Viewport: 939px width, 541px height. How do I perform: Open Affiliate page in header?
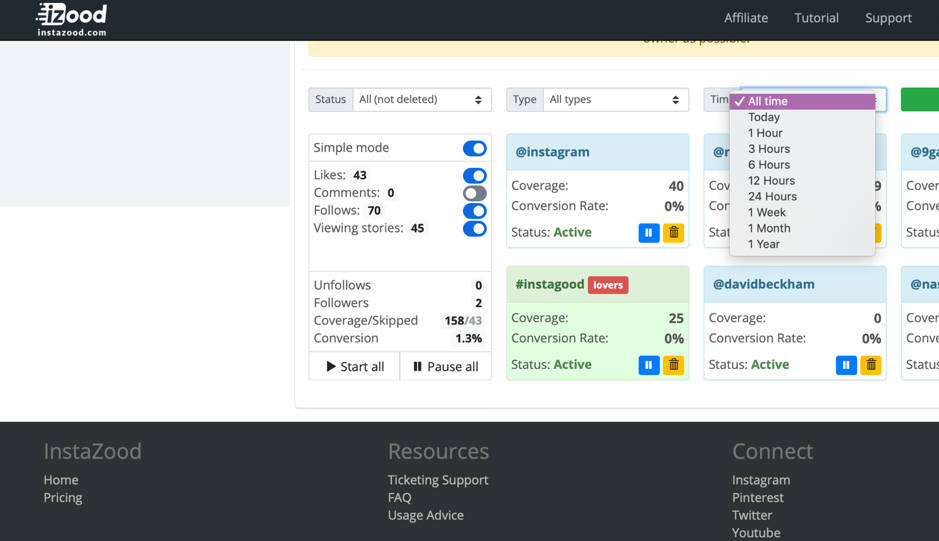point(746,18)
